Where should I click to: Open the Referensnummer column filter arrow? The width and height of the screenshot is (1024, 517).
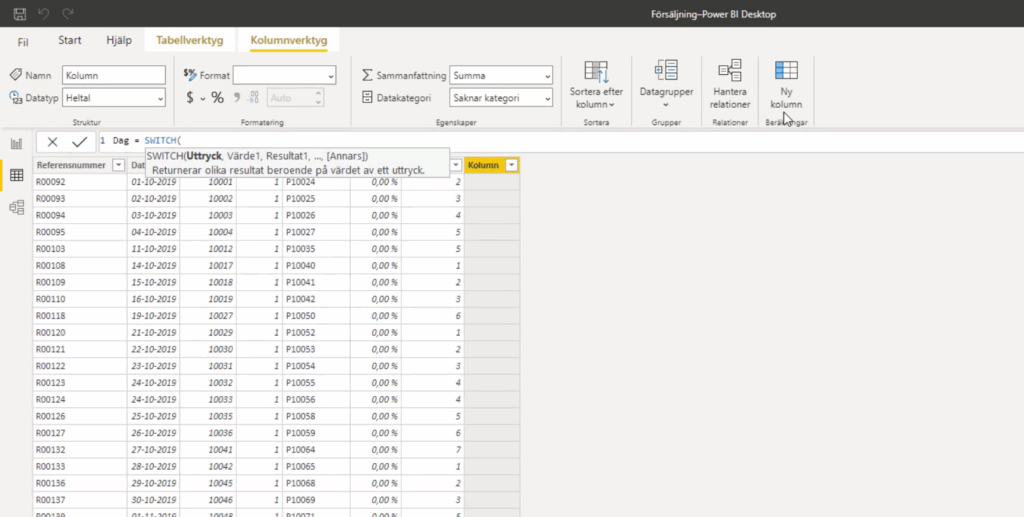pyautogui.click(x=118, y=165)
